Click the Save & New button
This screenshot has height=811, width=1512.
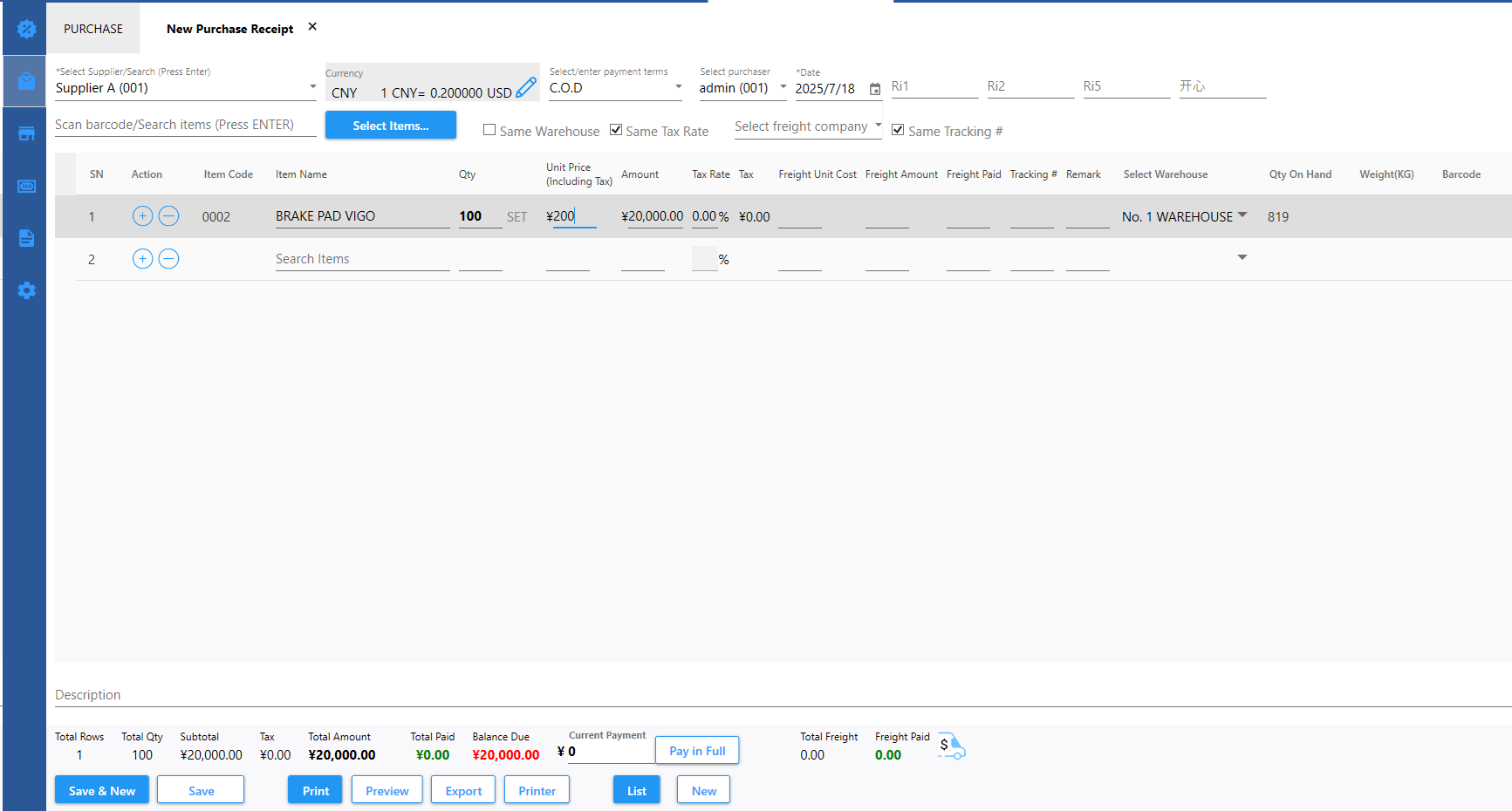pyautogui.click(x=102, y=790)
